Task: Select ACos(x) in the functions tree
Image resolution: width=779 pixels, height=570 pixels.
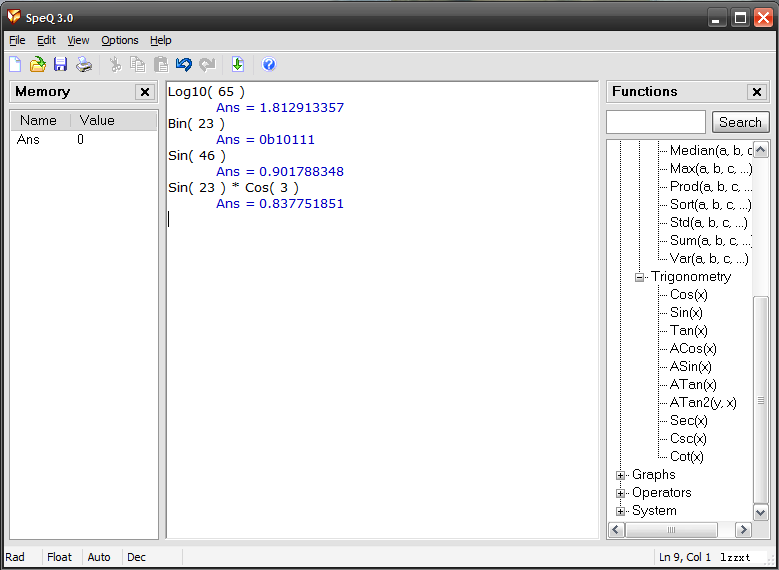Action: click(693, 348)
